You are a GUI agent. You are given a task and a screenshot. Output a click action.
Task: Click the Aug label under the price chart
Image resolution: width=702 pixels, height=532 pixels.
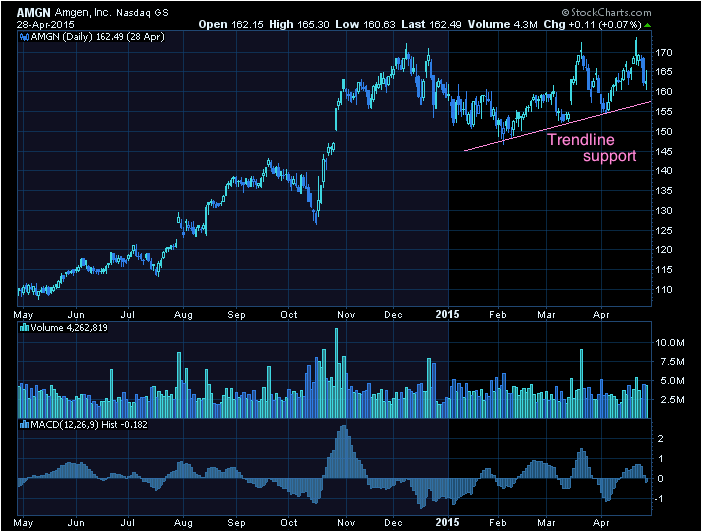pyautogui.click(x=183, y=315)
